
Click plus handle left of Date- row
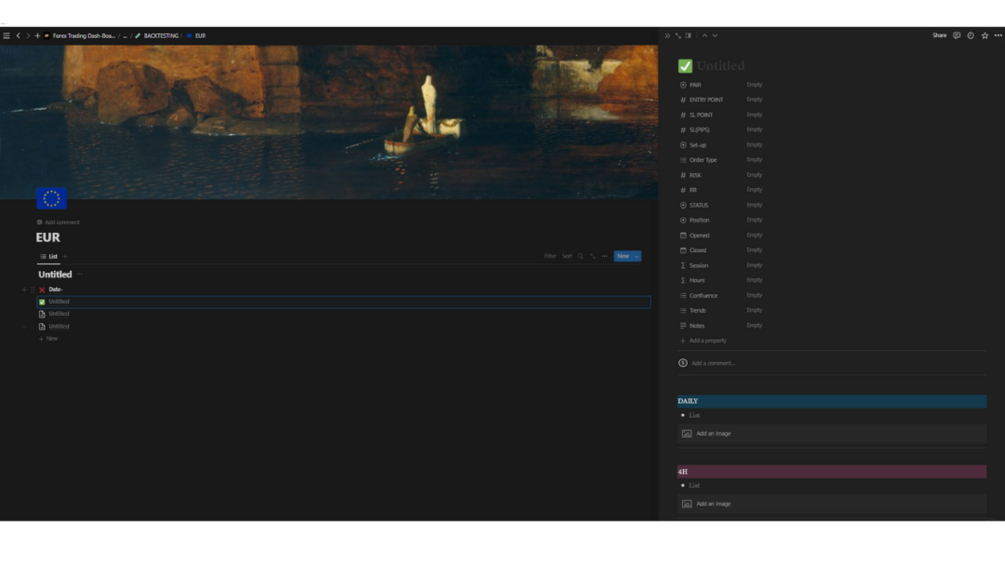[x=24, y=290]
